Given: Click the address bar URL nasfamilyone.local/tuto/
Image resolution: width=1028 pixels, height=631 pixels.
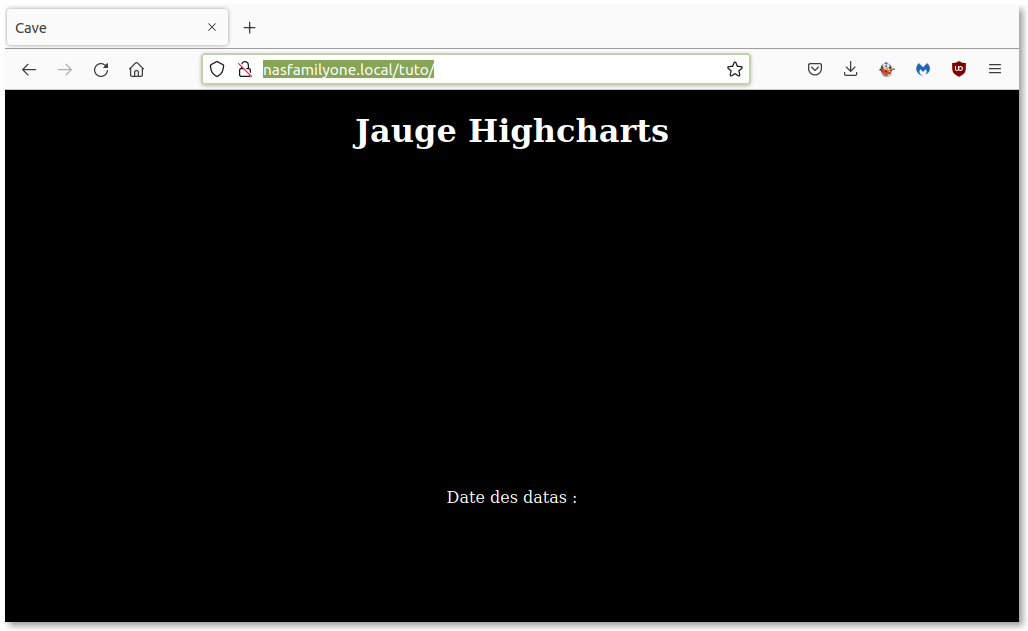Looking at the screenshot, I should [x=348, y=70].
